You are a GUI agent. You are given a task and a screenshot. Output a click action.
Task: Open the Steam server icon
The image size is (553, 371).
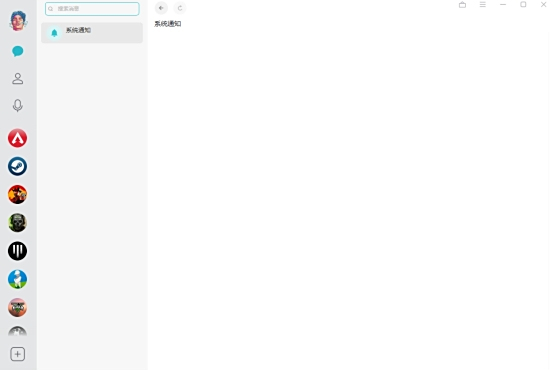[17, 166]
